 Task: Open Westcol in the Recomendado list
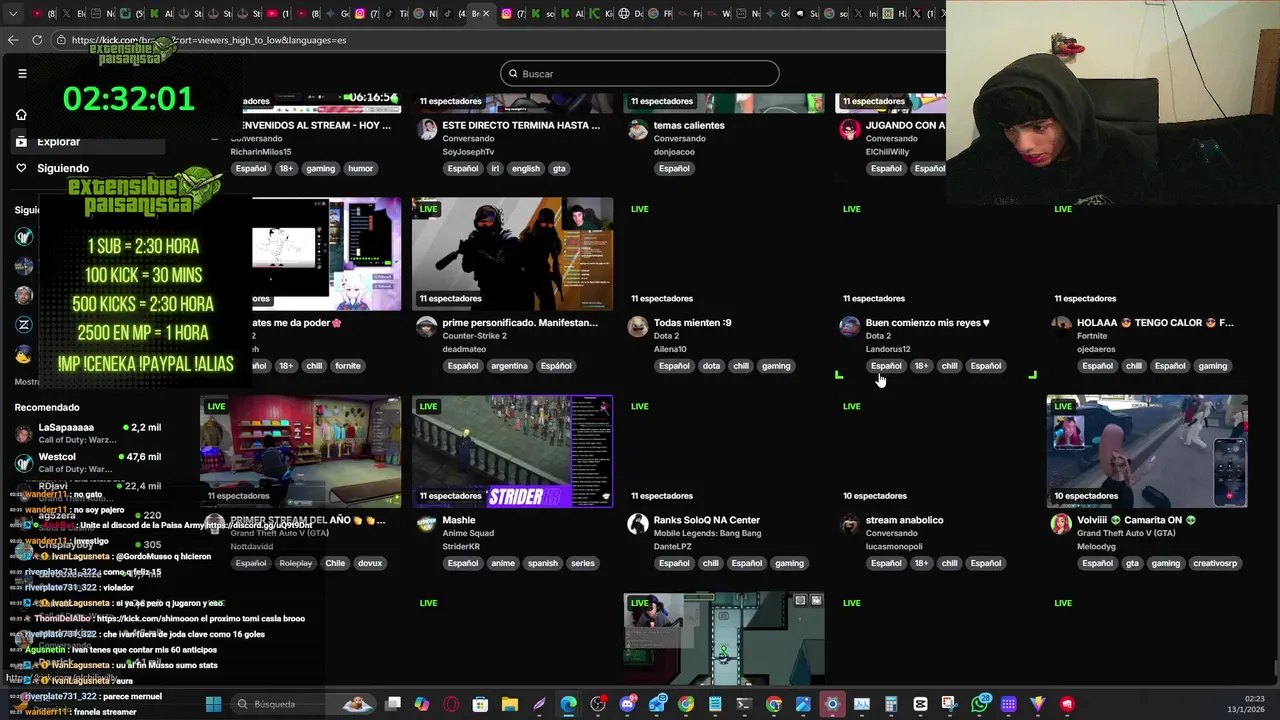tap(88, 462)
